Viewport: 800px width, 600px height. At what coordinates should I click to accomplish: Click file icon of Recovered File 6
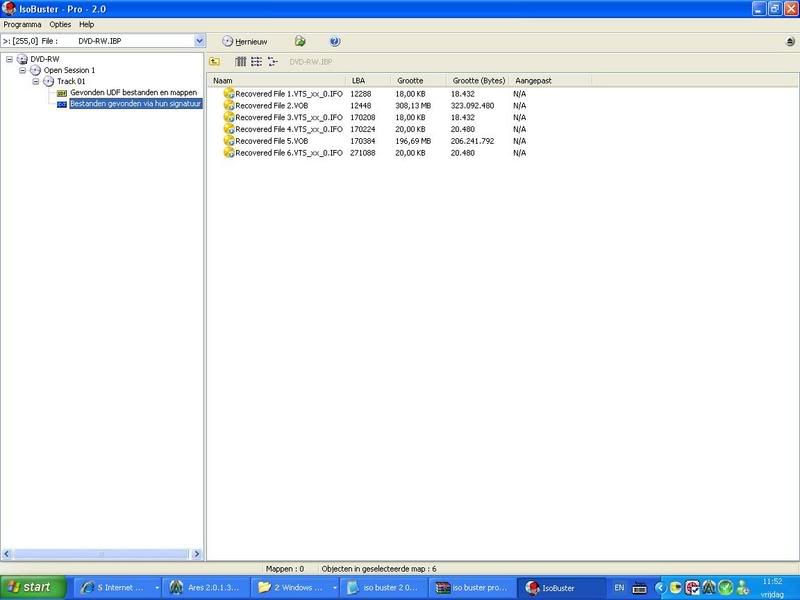tap(229, 153)
